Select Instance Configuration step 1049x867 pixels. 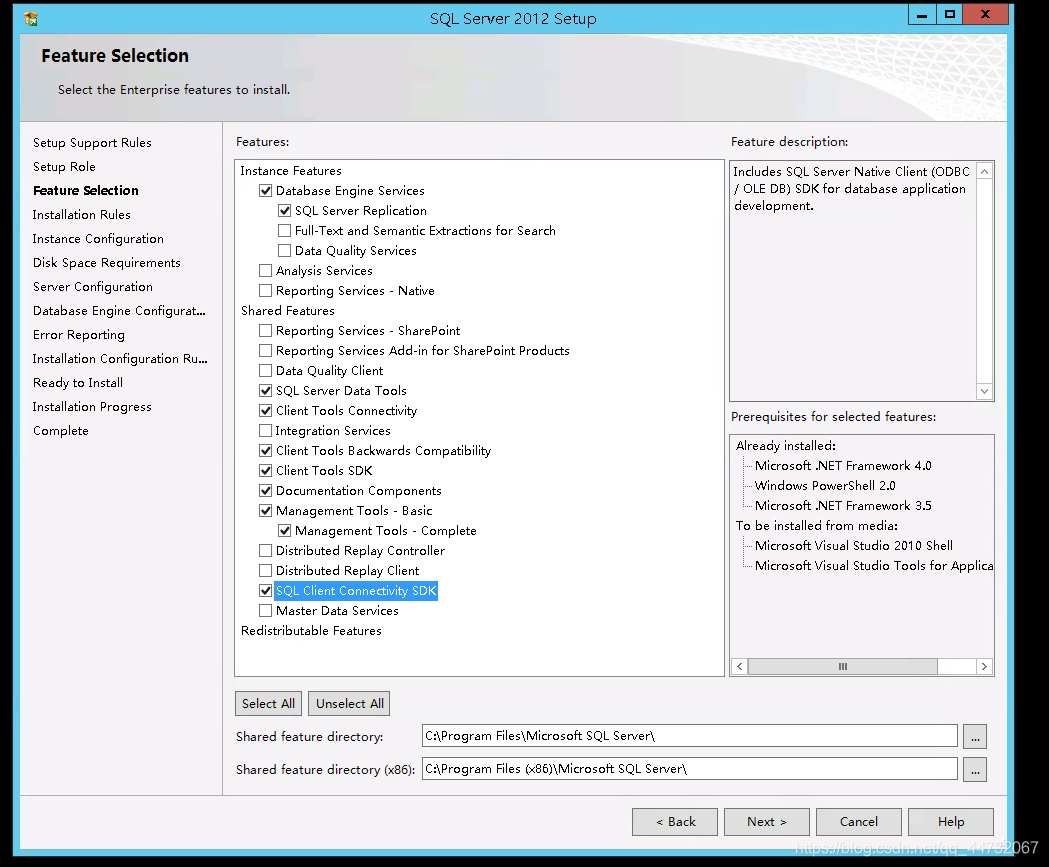click(98, 239)
